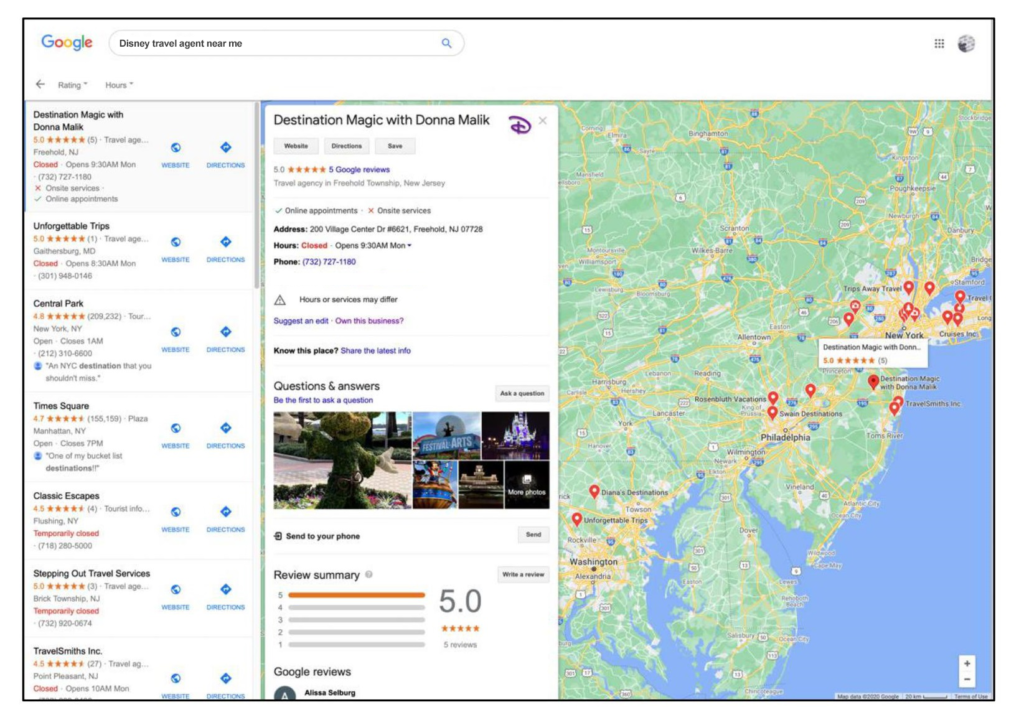The height and width of the screenshot is (725, 1024).
Task: Open website icon for Unforgettable Trips
Action: tap(176, 242)
